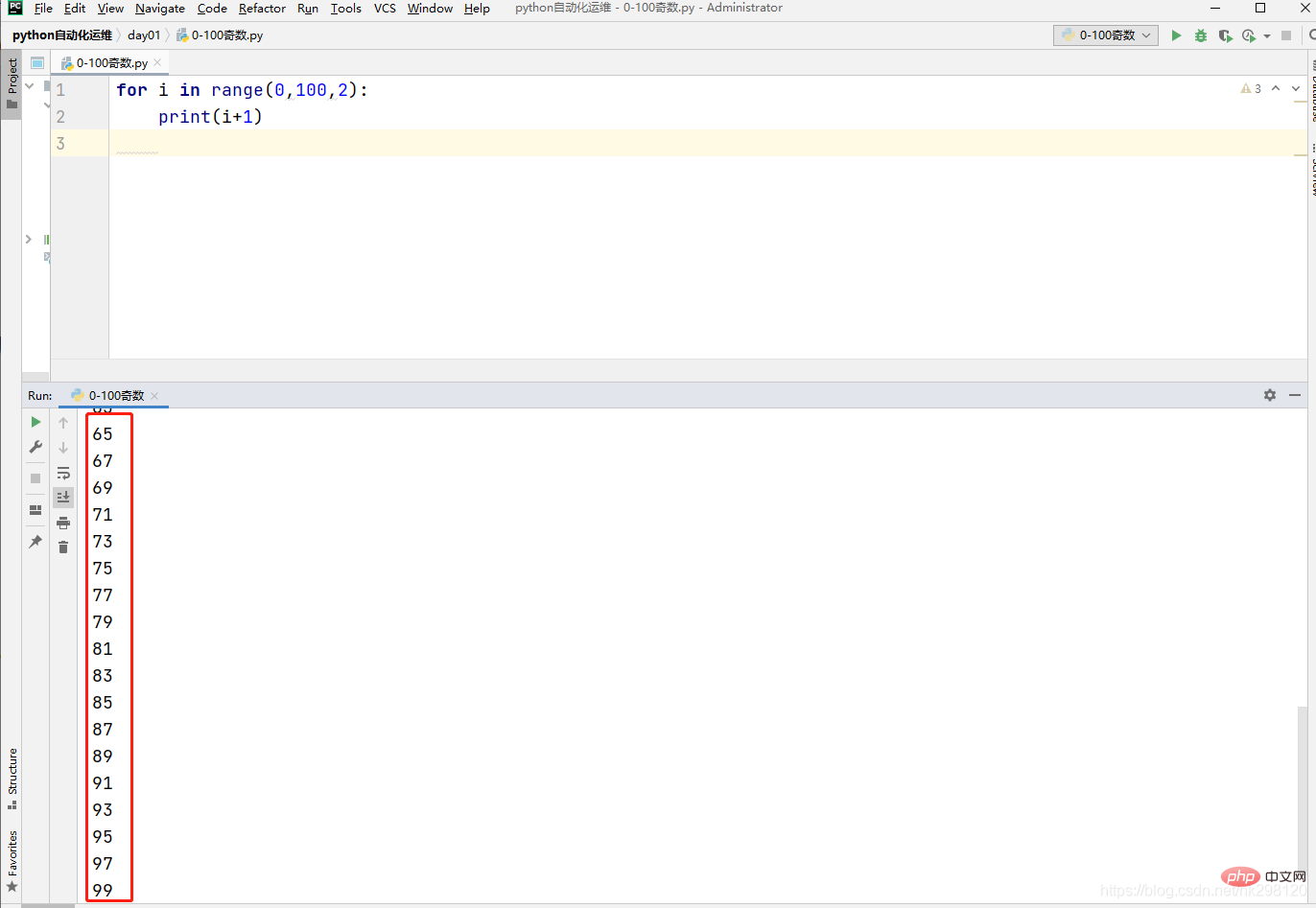
Task: Toggle soft-wrap in the console
Action: point(63,473)
